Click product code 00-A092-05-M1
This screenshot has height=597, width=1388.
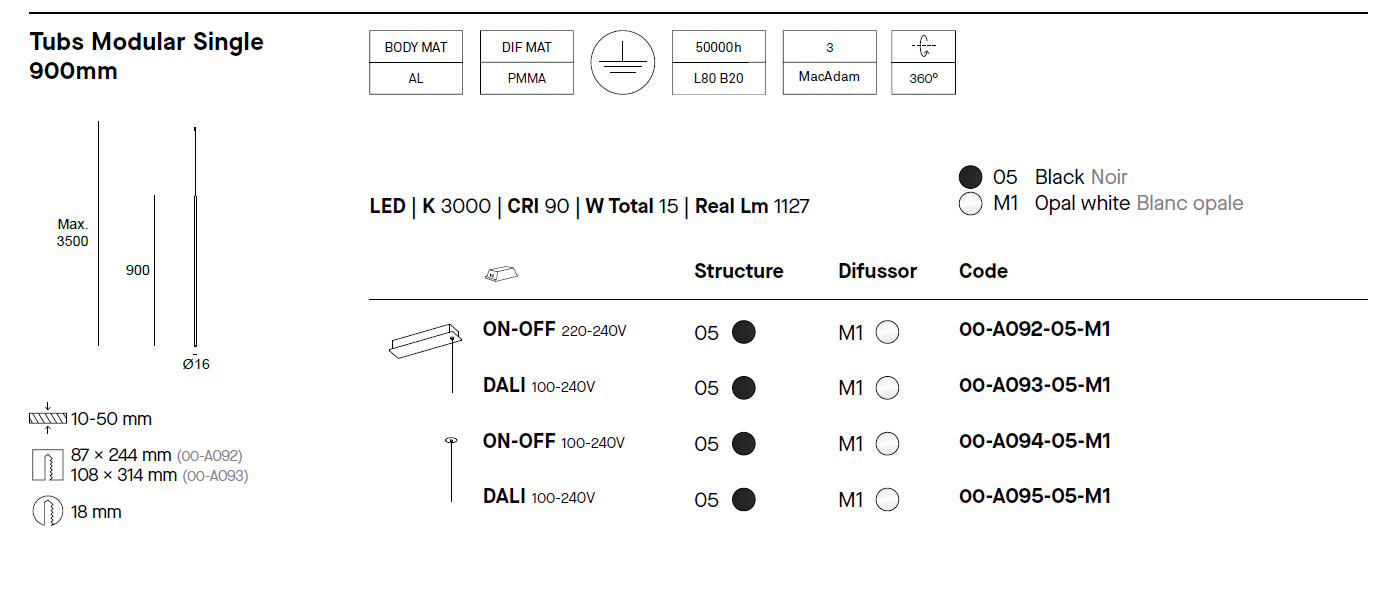[x=1034, y=329]
